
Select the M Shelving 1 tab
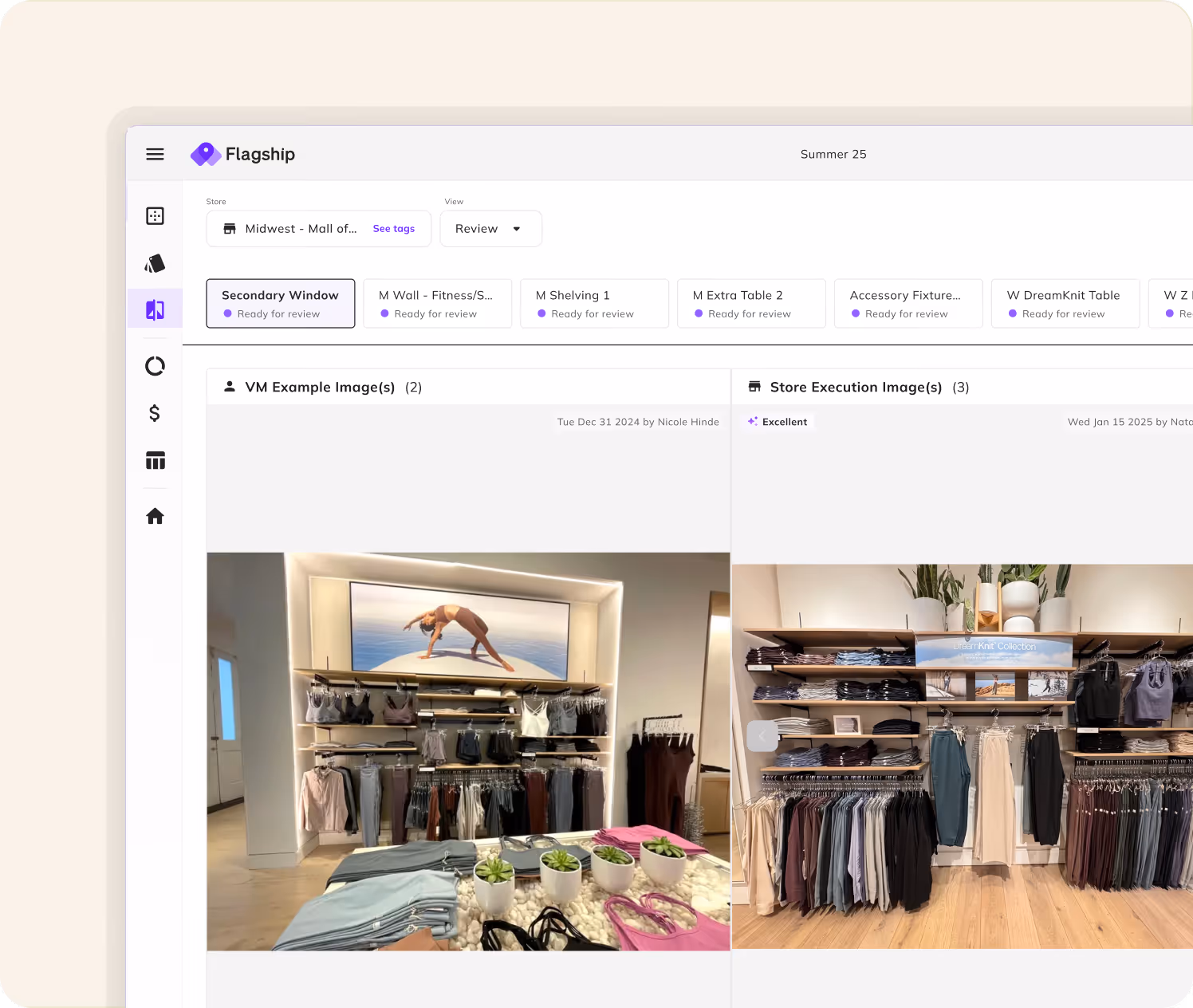[x=594, y=303]
